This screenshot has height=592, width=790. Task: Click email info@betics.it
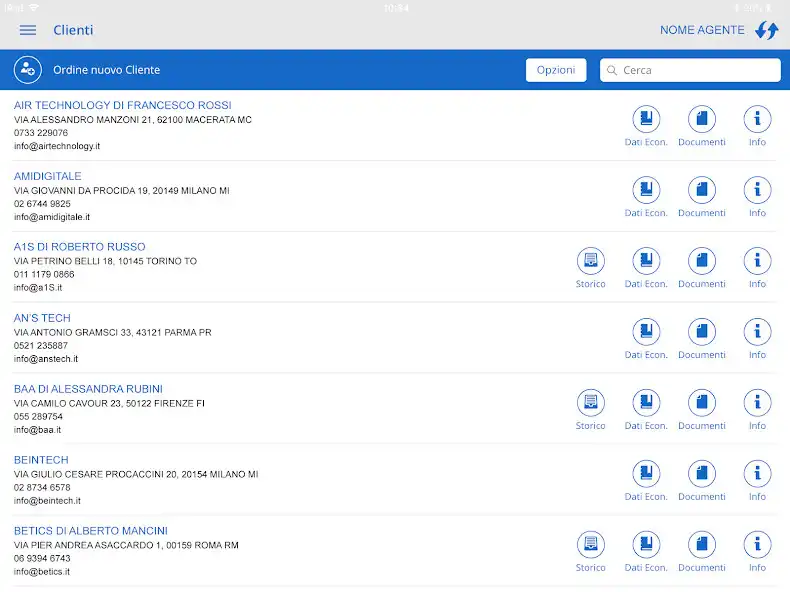click(42, 572)
